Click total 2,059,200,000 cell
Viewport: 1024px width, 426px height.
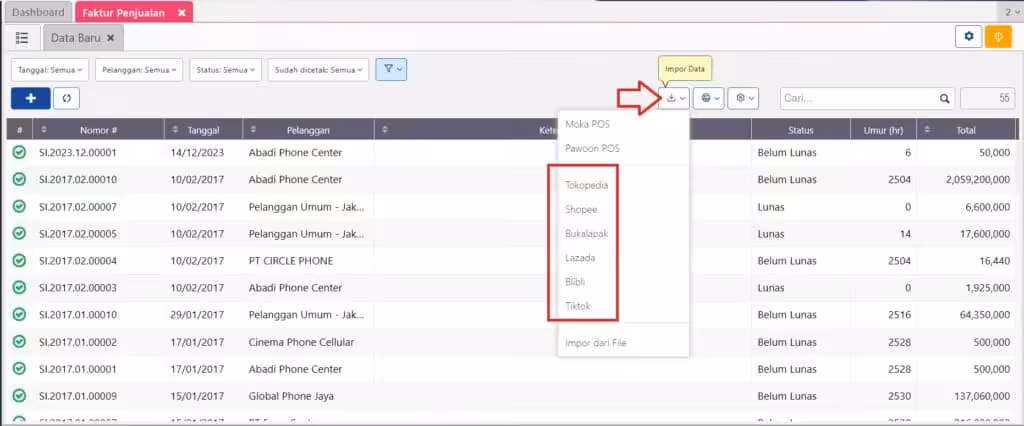pos(978,179)
